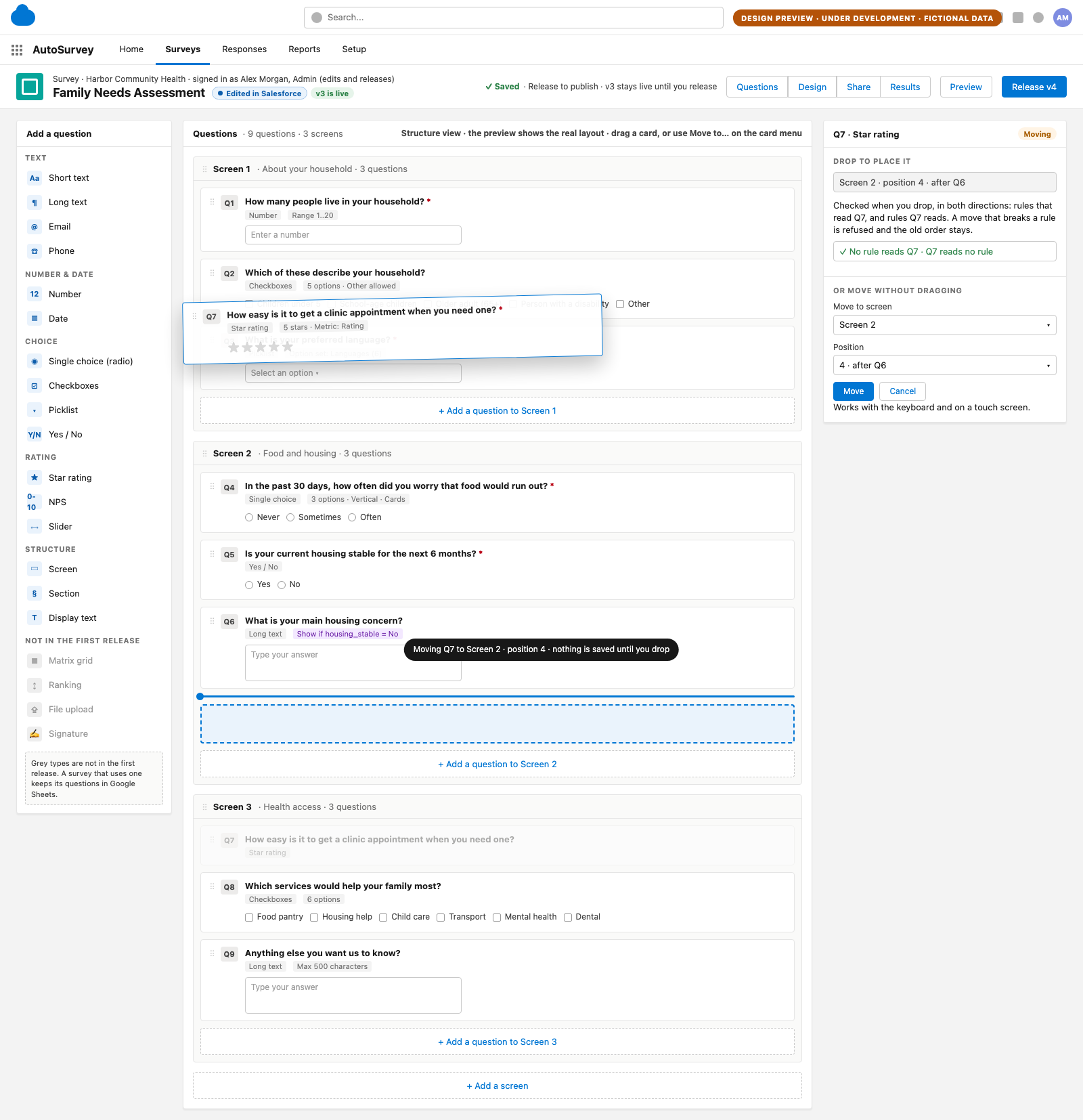Select Yes for Q5 housing stable
This screenshot has width=1083, height=1120.
(x=249, y=585)
